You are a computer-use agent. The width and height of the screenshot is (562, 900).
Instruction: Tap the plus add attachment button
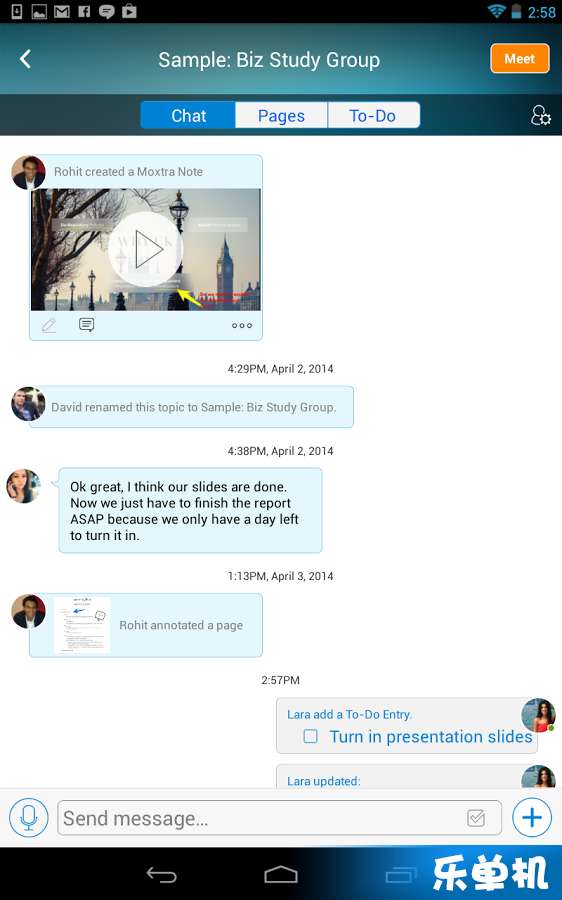532,817
